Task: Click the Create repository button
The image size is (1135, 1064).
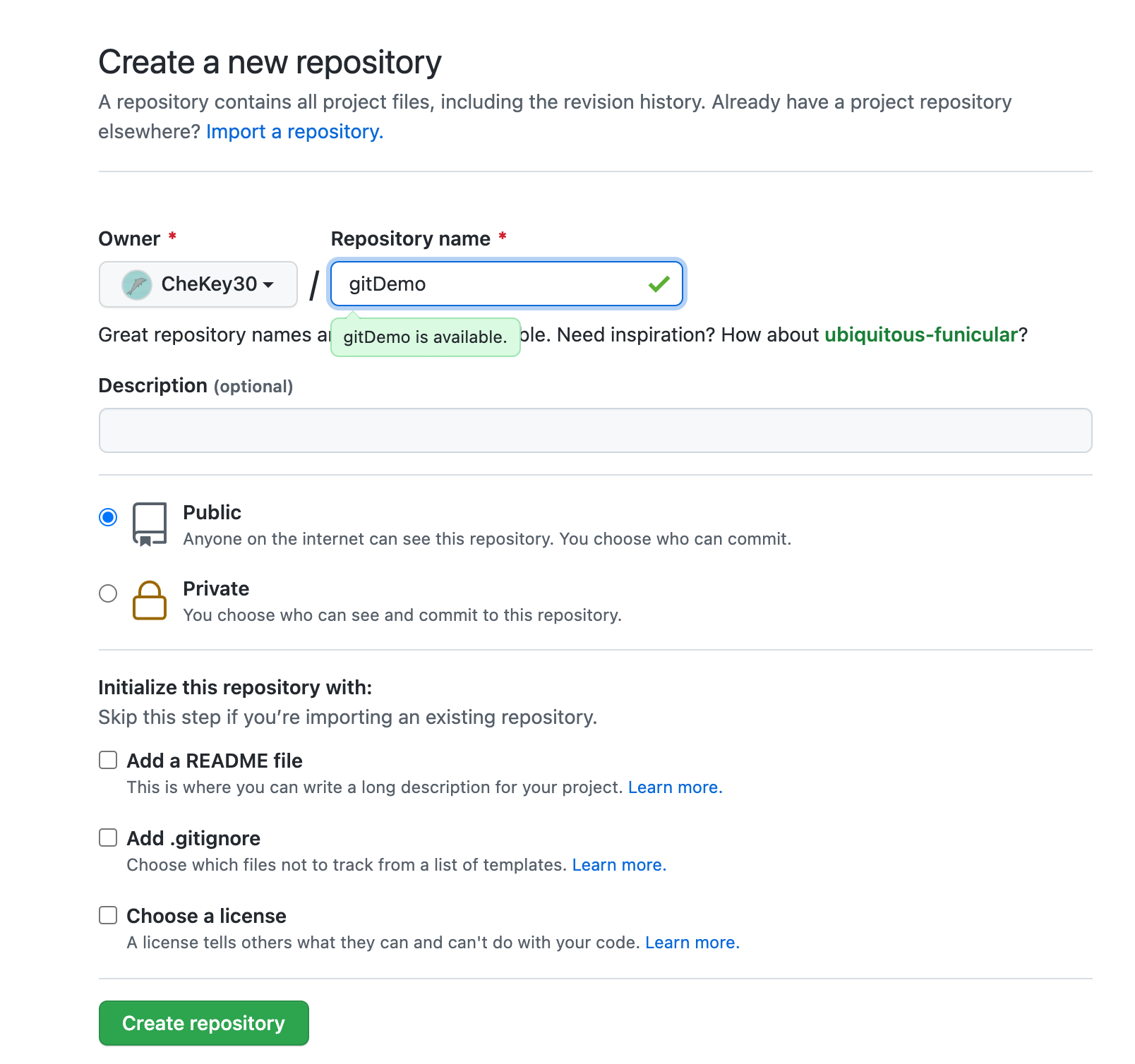Action: pos(204,1023)
